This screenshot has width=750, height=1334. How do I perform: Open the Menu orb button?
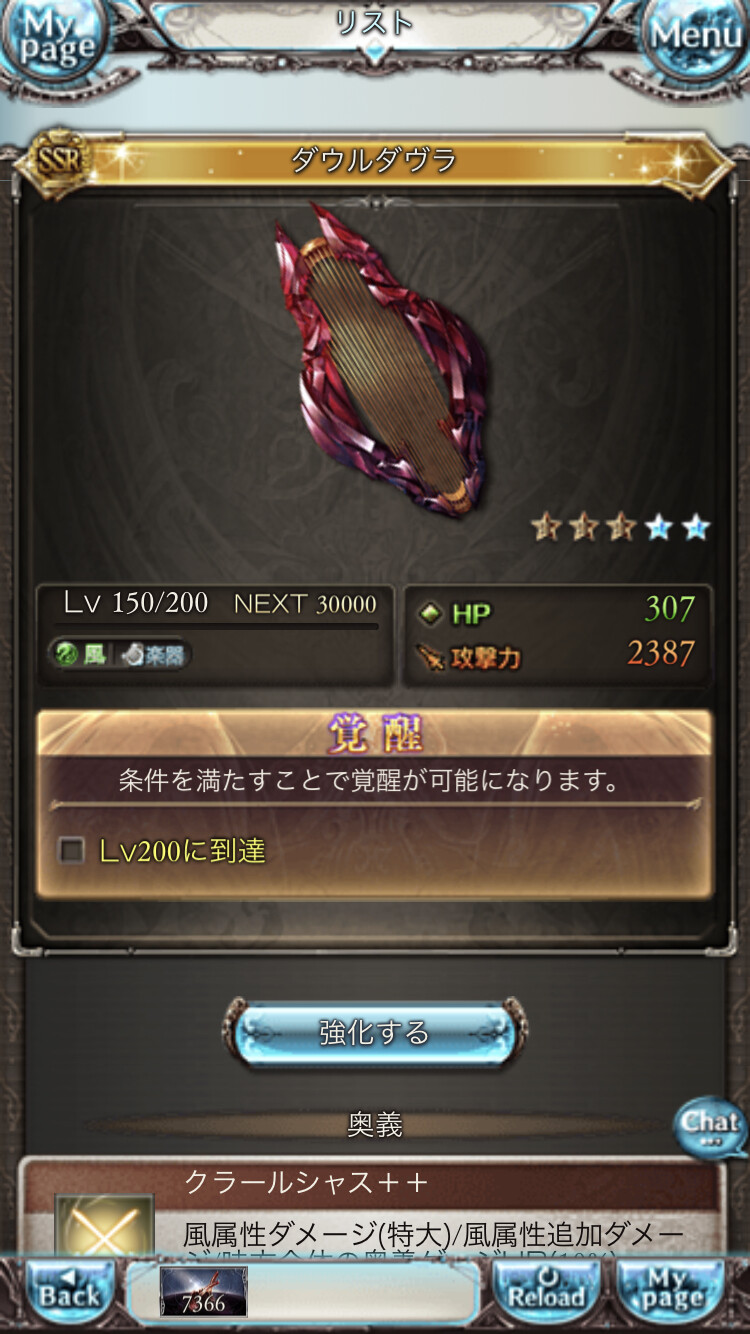(x=696, y=38)
